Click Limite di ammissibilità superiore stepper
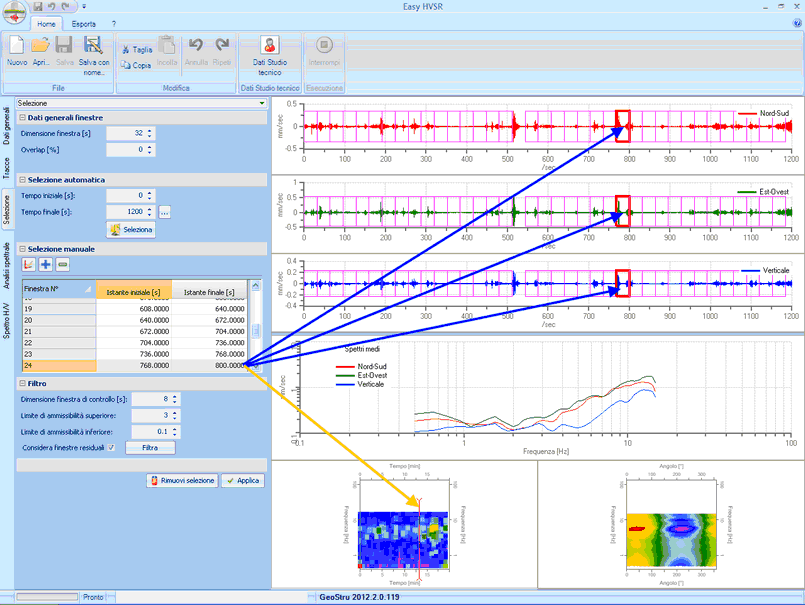The width and height of the screenshot is (805, 605). click(175, 415)
